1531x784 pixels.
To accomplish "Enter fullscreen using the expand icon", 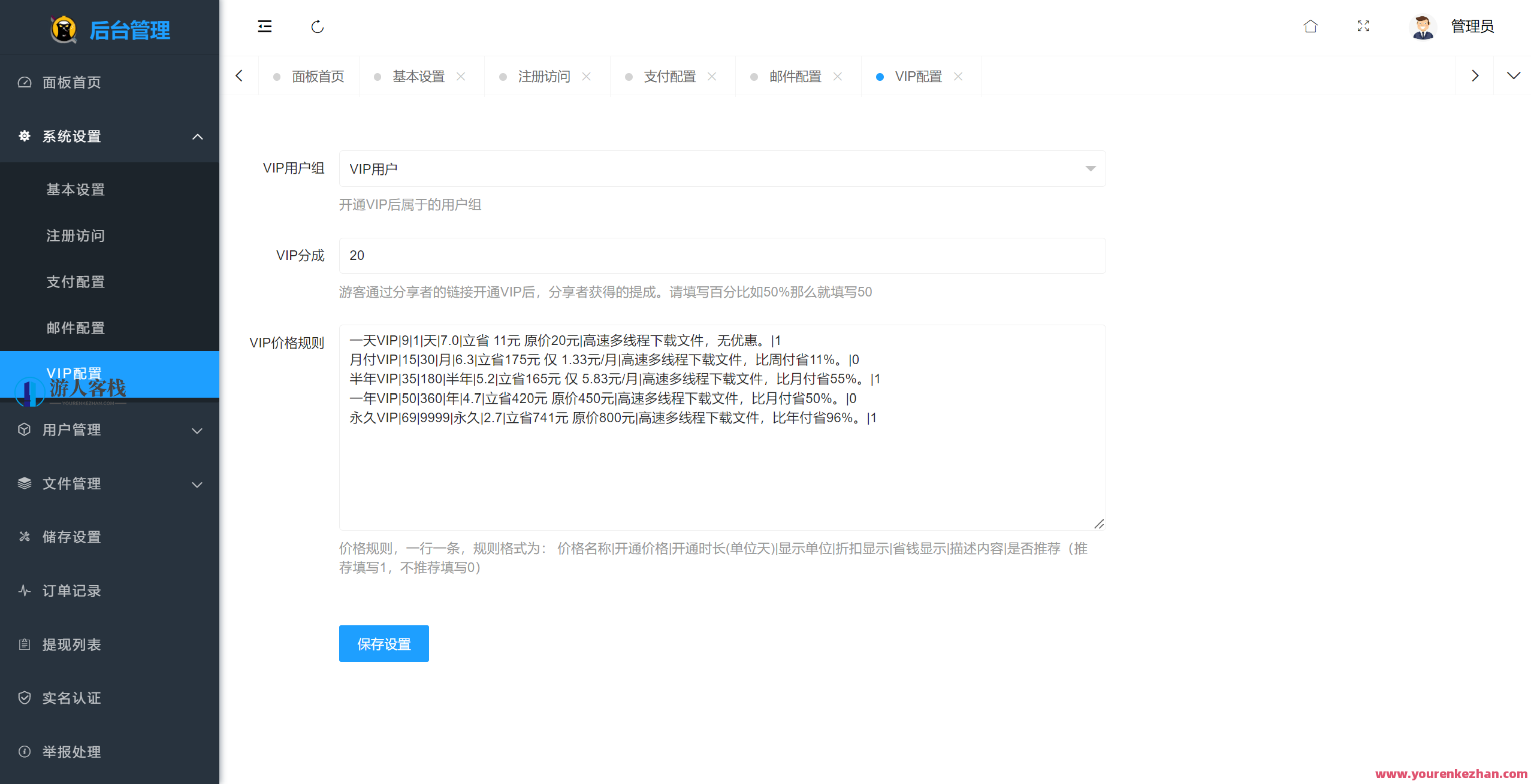I will (1363, 26).
